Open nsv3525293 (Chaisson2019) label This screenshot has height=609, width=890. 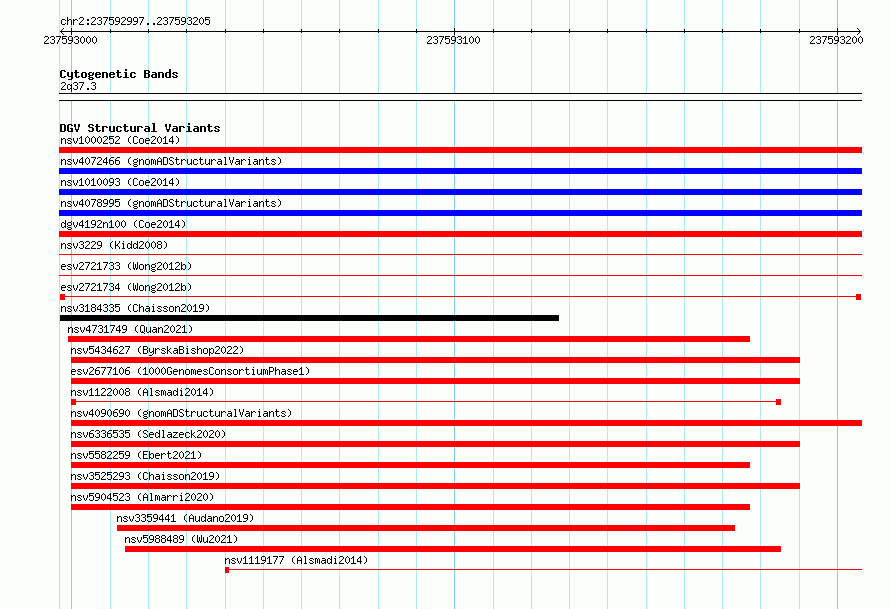pyautogui.click(x=145, y=476)
